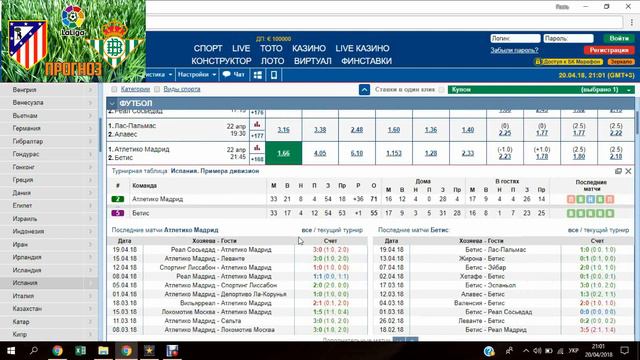
Task: Open the mobile version phone icon
Action: click(274, 75)
